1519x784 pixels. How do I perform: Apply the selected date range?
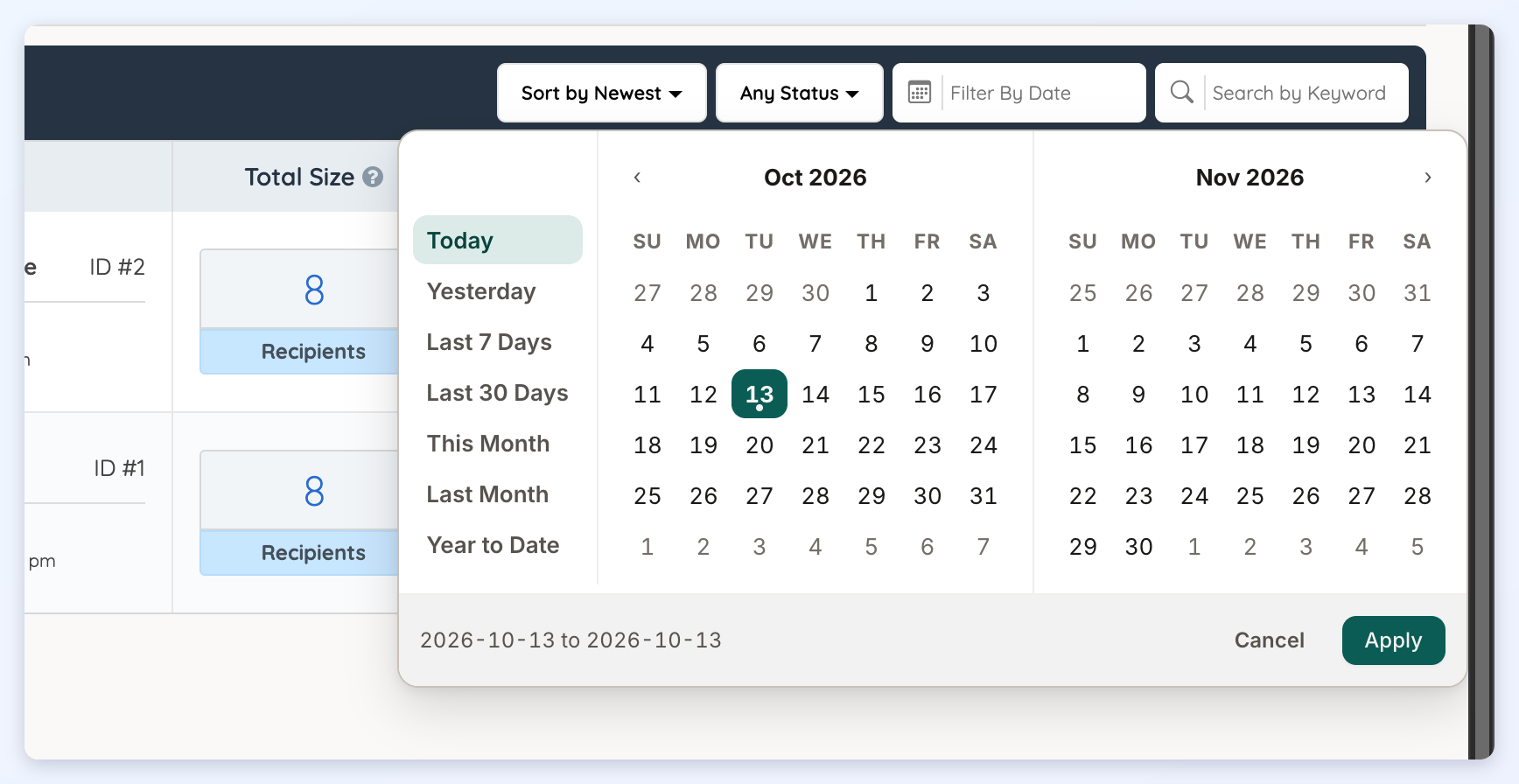click(x=1393, y=640)
